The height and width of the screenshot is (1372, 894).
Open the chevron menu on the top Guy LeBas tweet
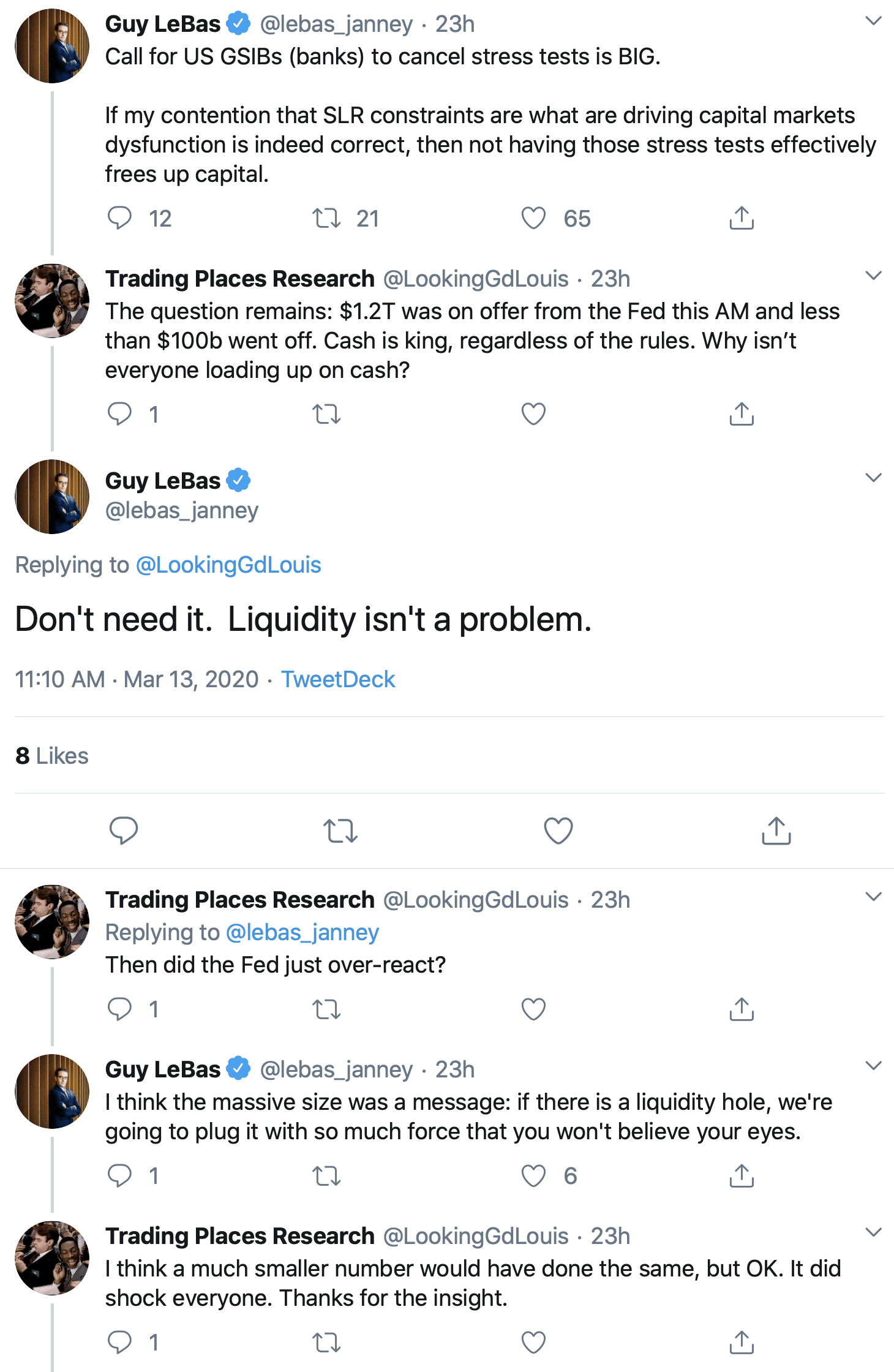(x=873, y=21)
